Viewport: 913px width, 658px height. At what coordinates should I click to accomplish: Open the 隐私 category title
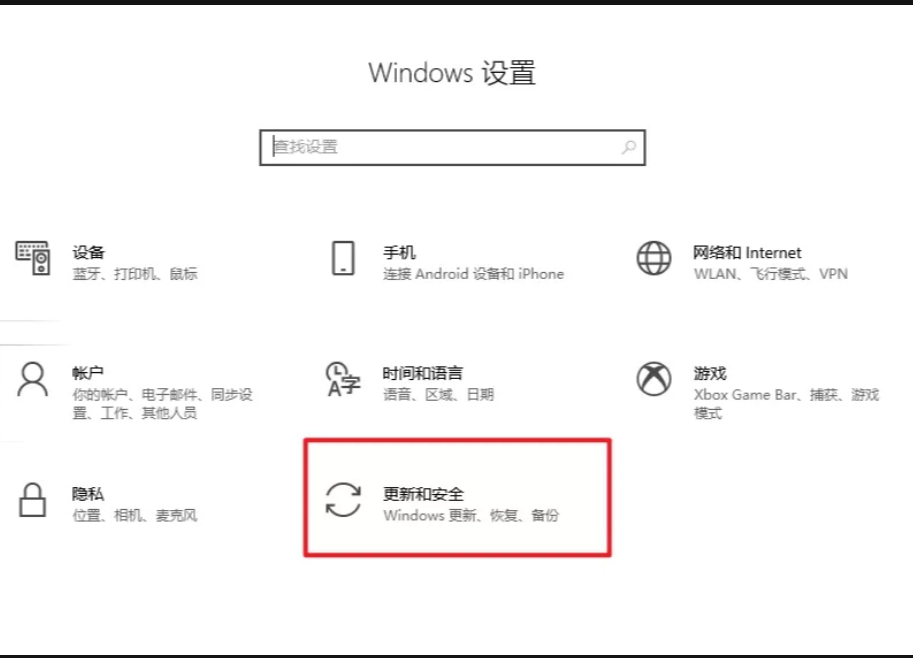pos(88,494)
